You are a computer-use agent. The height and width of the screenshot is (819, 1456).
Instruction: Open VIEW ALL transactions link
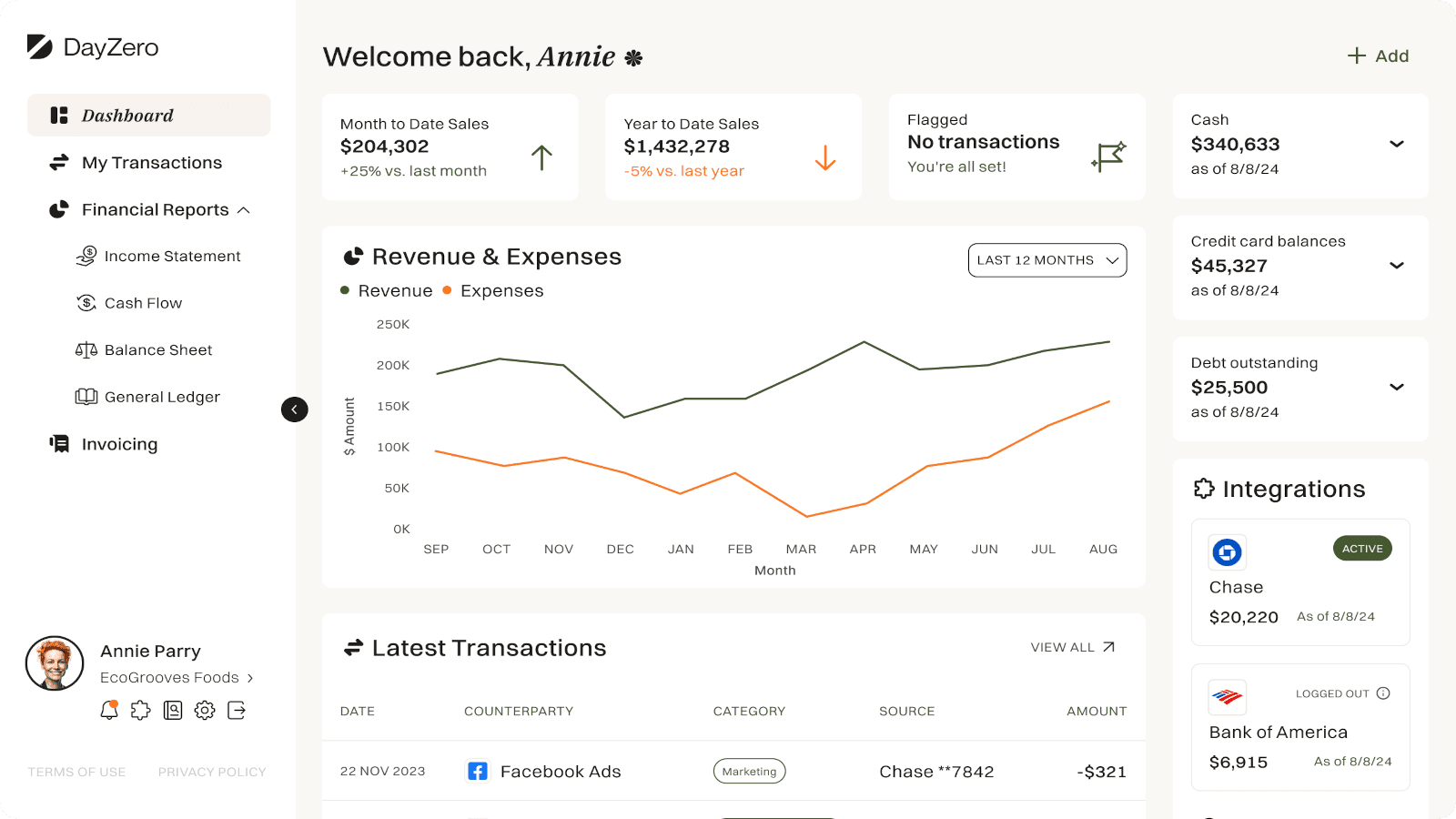[1073, 647]
